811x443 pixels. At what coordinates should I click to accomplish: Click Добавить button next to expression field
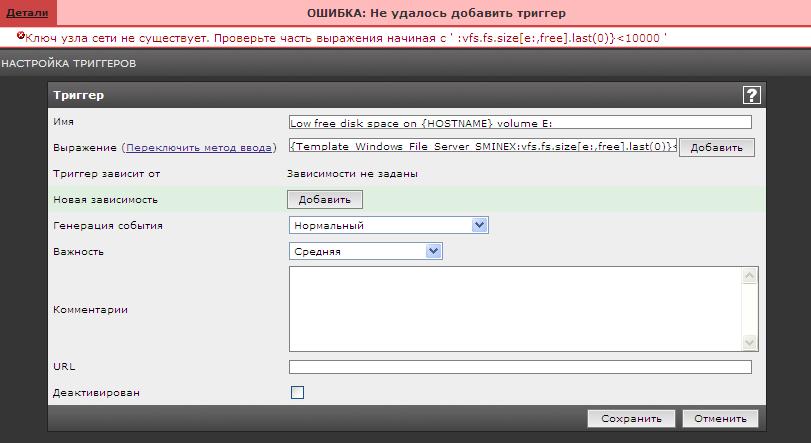716,147
